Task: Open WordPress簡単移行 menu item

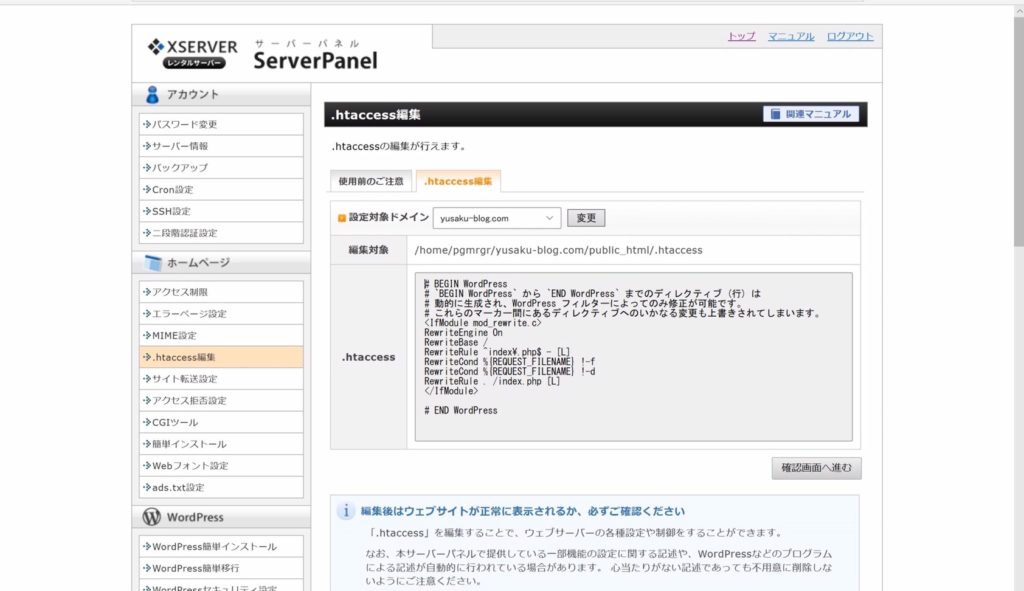Action: 221,568
